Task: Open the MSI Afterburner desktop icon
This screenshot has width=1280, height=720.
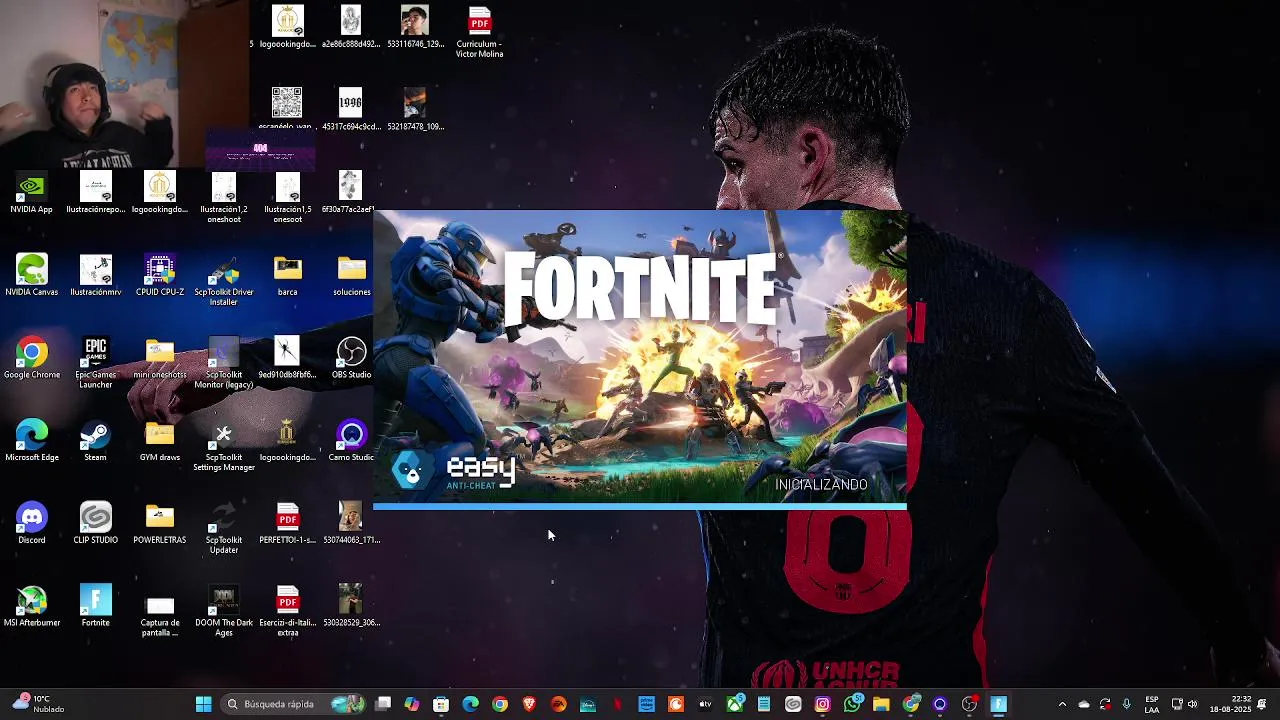Action: (x=31, y=606)
